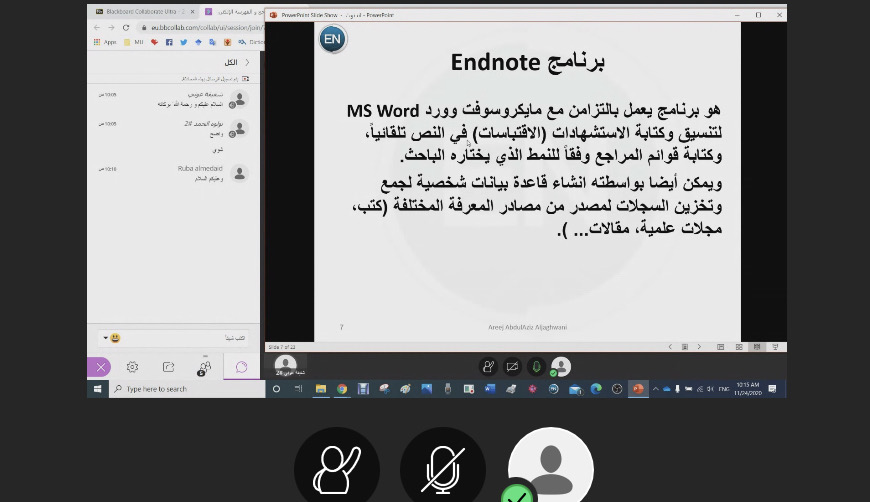
Task: Open the My Settings gear tab
Action: pyautogui.click(x=132, y=367)
